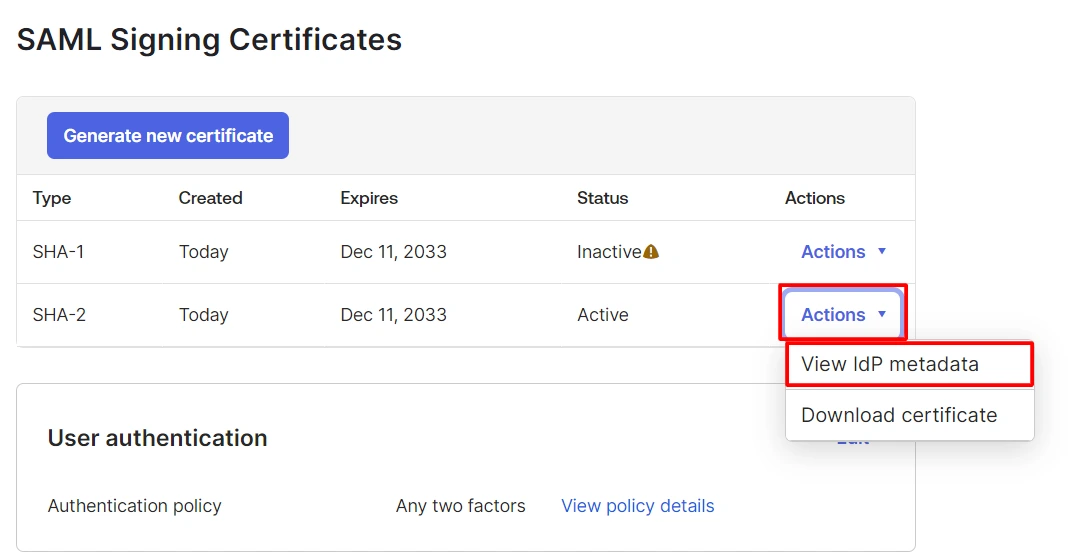Click the Status column header

pyautogui.click(x=603, y=198)
